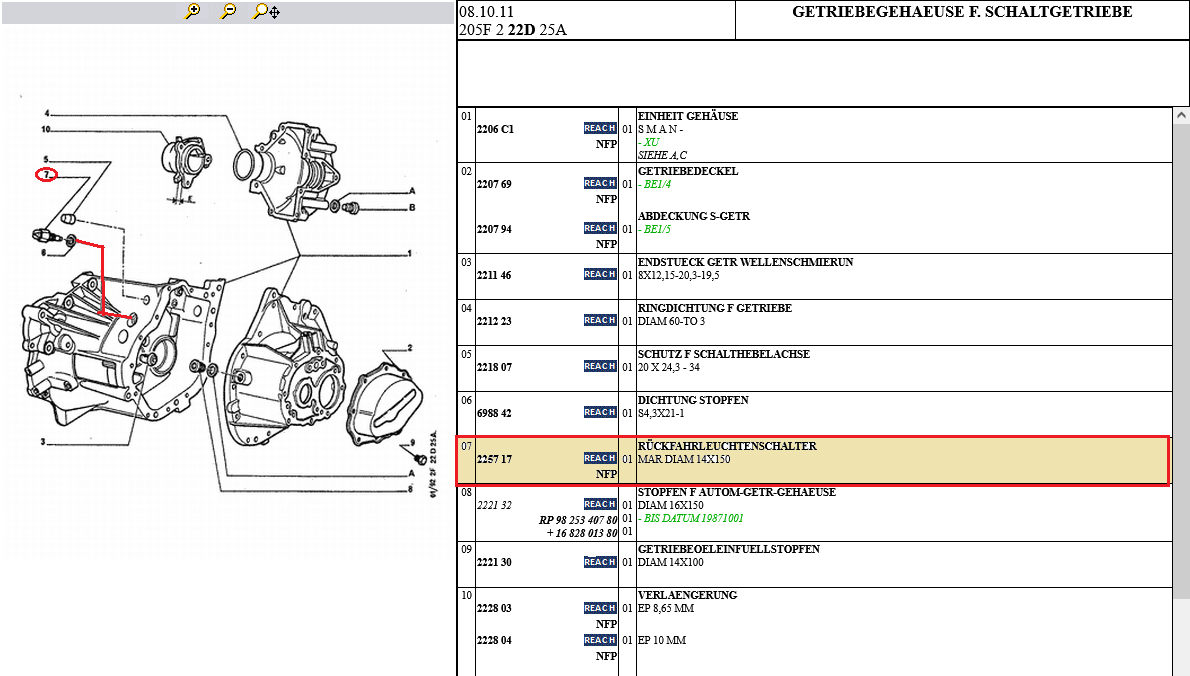Open REACH badge for part 2221 30

[600, 563]
